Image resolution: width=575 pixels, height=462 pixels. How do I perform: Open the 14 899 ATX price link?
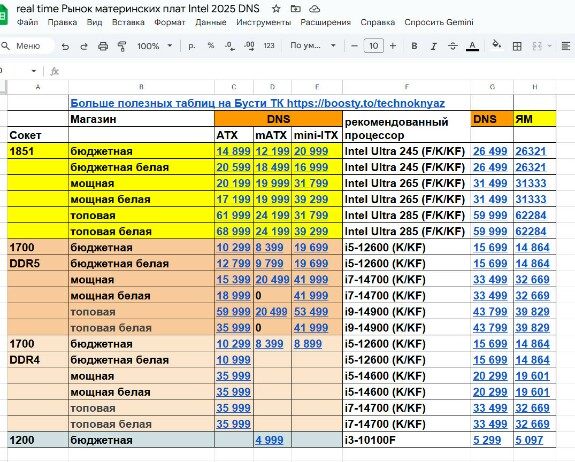[x=233, y=151]
